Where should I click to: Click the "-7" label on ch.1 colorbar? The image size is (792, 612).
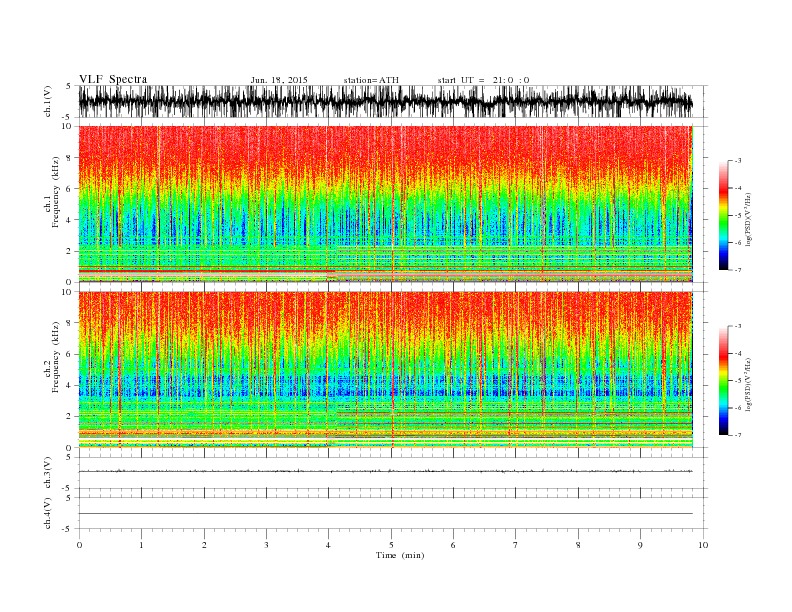coord(737,270)
